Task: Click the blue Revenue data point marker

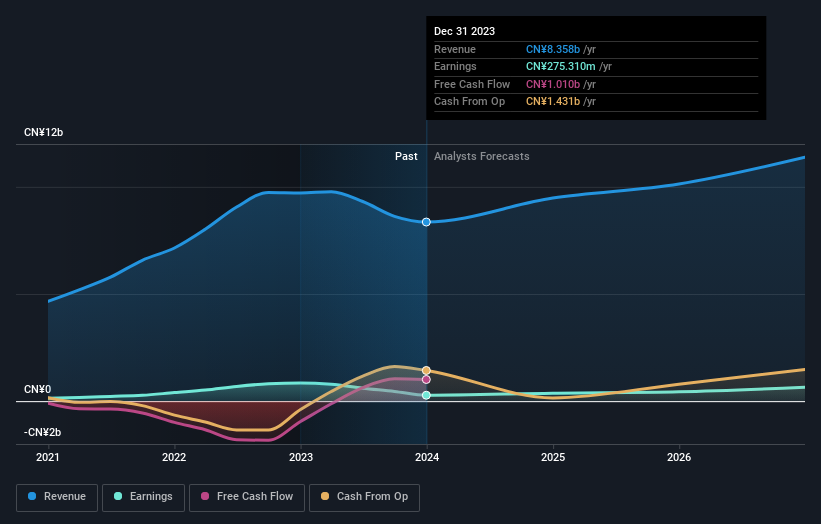Action: coord(426,222)
